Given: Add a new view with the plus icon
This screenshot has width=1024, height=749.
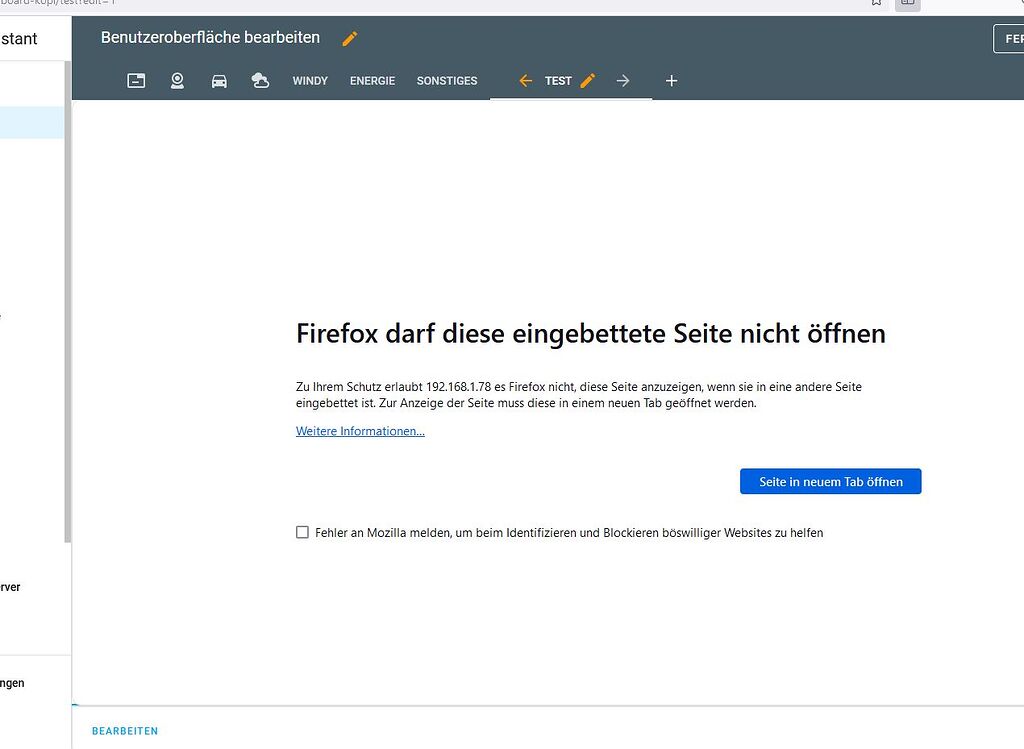Looking at the screenshot, I should [x=671, y=80].
